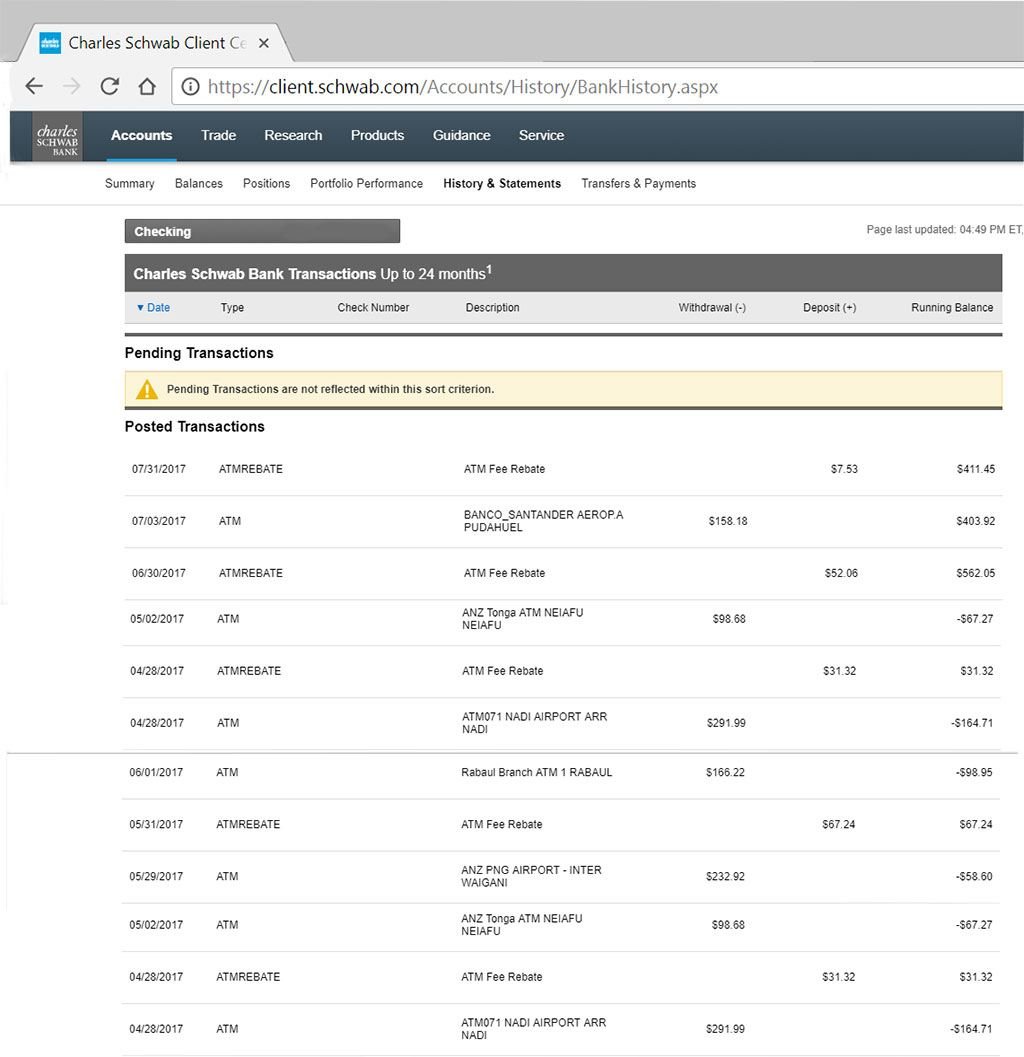Screen dimensions: 1024x1057
Task: Open the Guidance menu
Action: (462, 135)
